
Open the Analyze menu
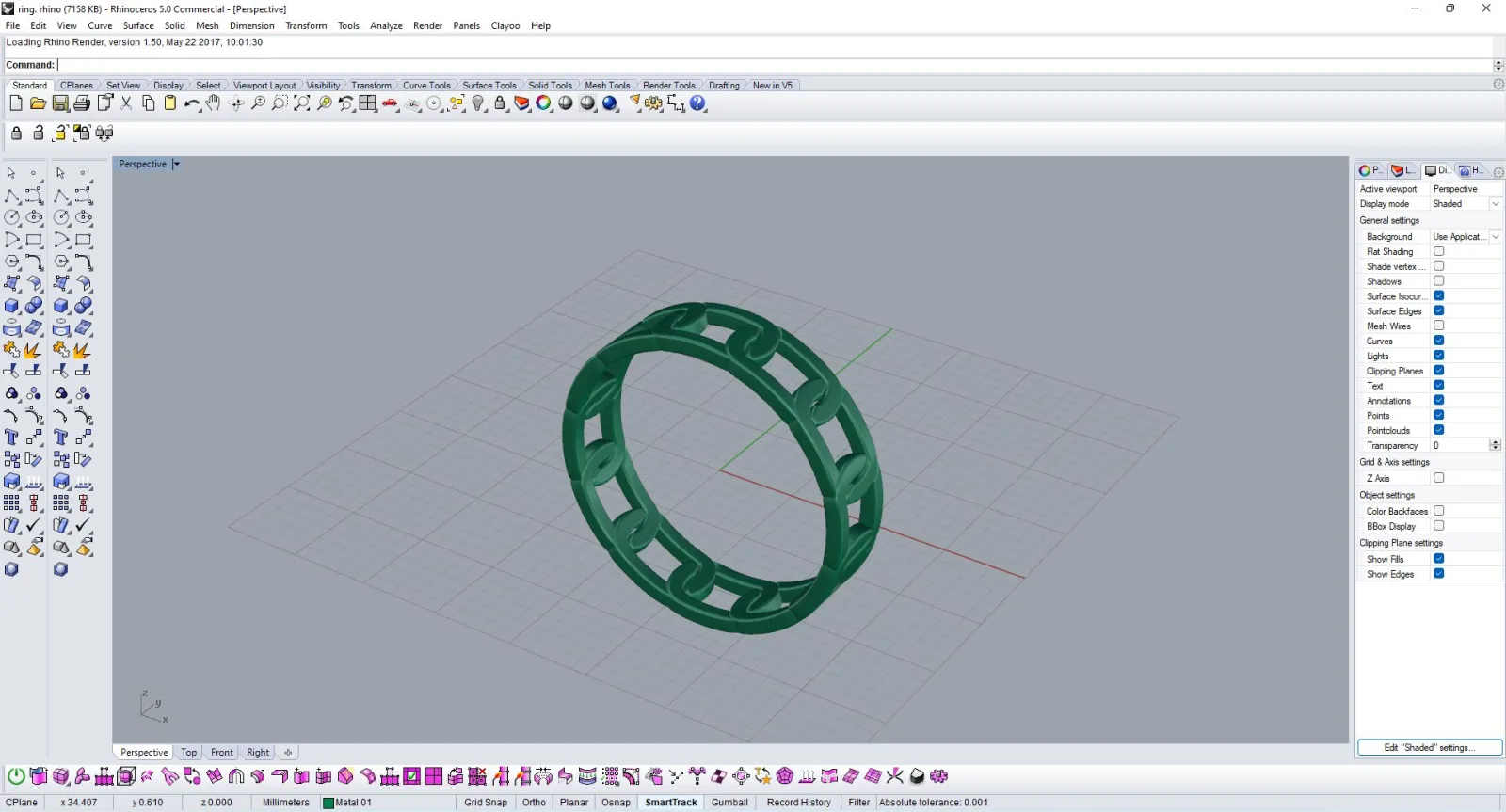pos(386,25)
